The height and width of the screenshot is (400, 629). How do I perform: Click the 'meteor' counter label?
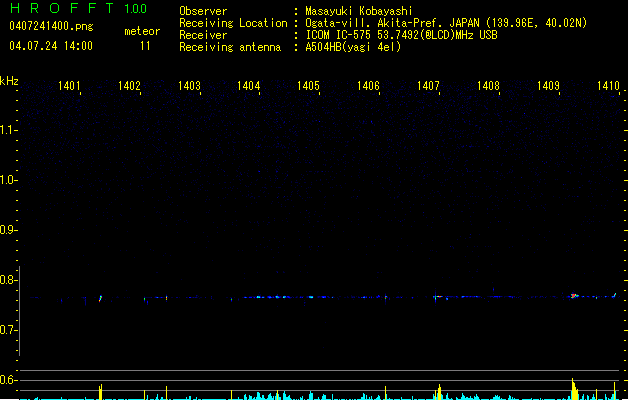coord(142,31)
